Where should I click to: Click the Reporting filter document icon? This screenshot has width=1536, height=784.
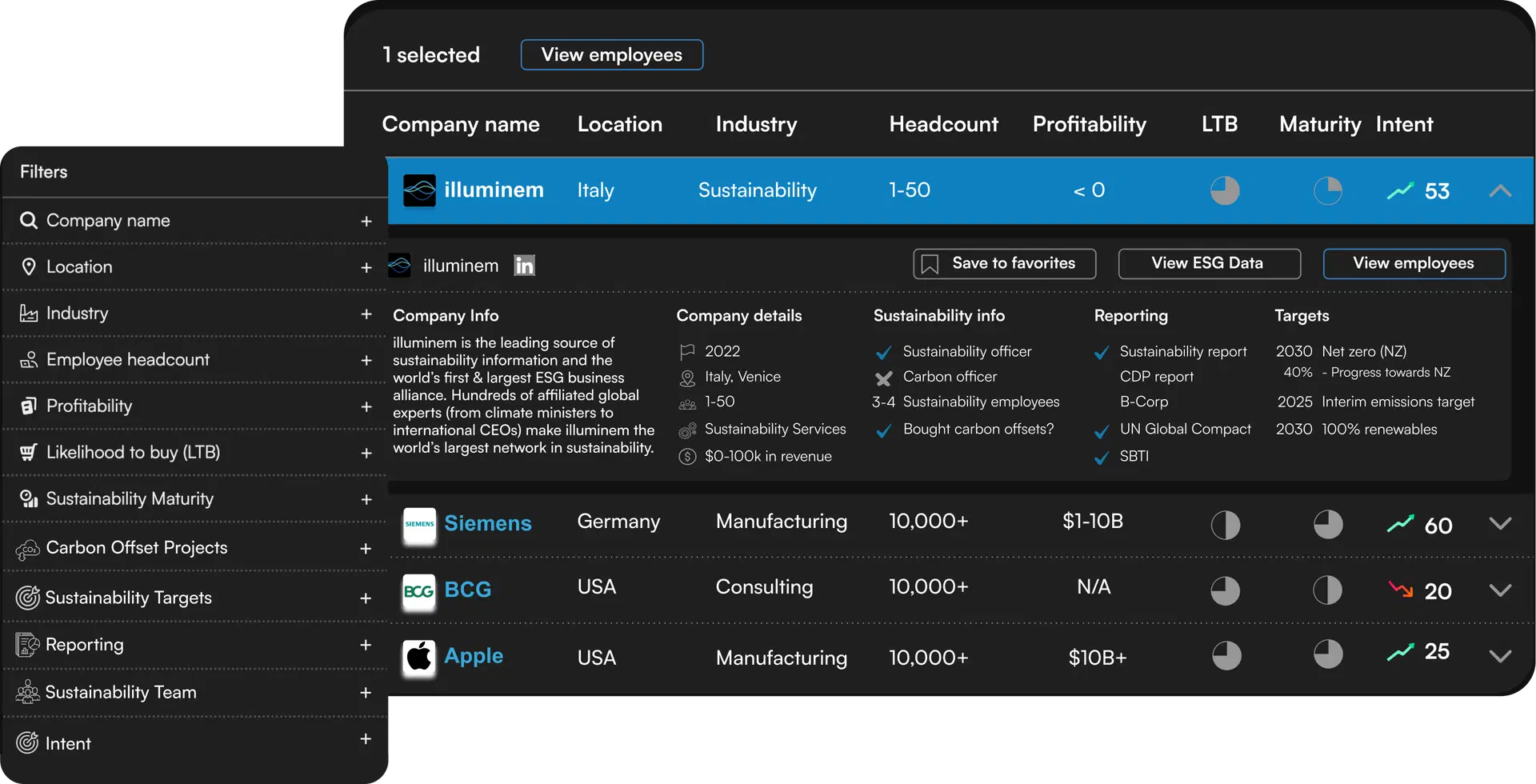[27, 645]
